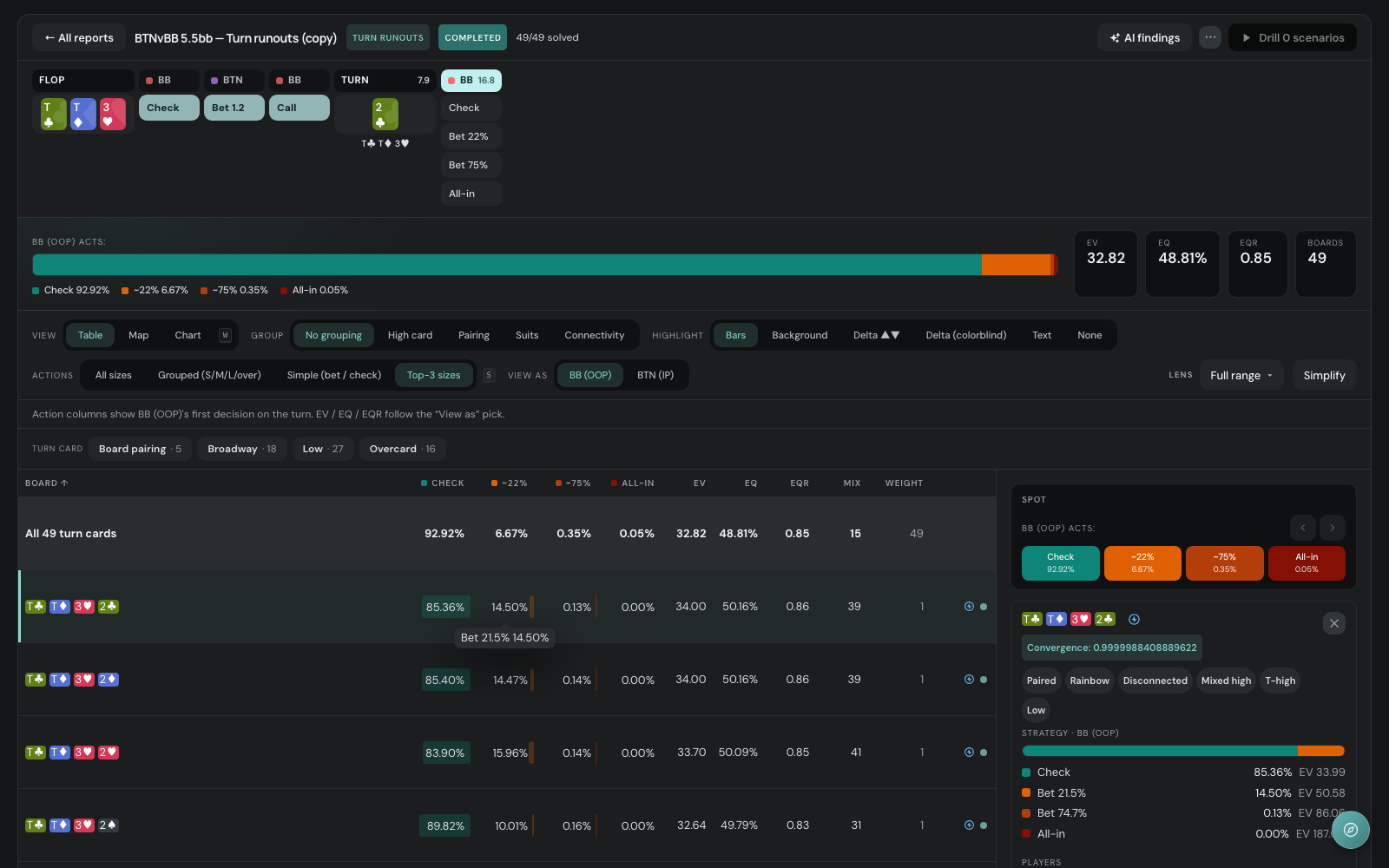Viewport: 1389px width, 868px height.
Task: Sort table by BOARD column header
Action: point(47,483)
